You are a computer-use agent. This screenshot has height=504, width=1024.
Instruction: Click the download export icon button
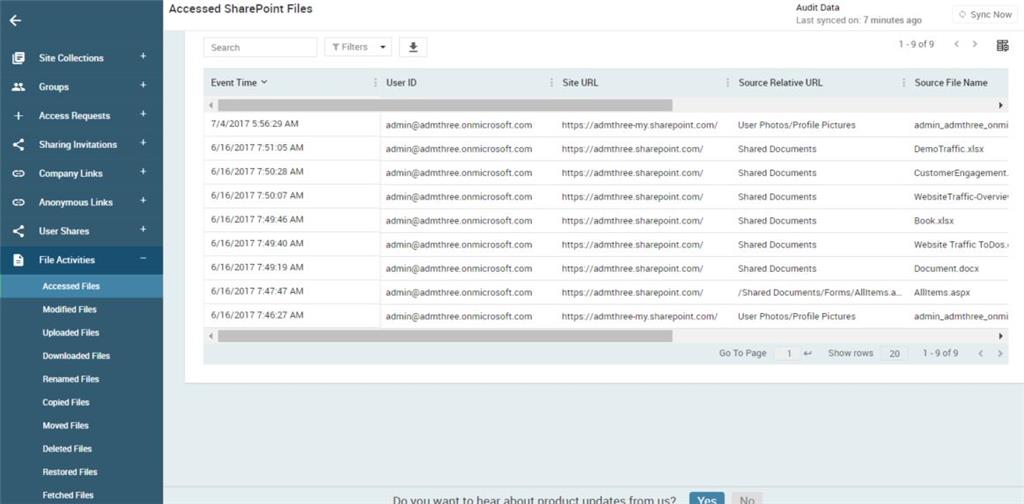[413, 47]
